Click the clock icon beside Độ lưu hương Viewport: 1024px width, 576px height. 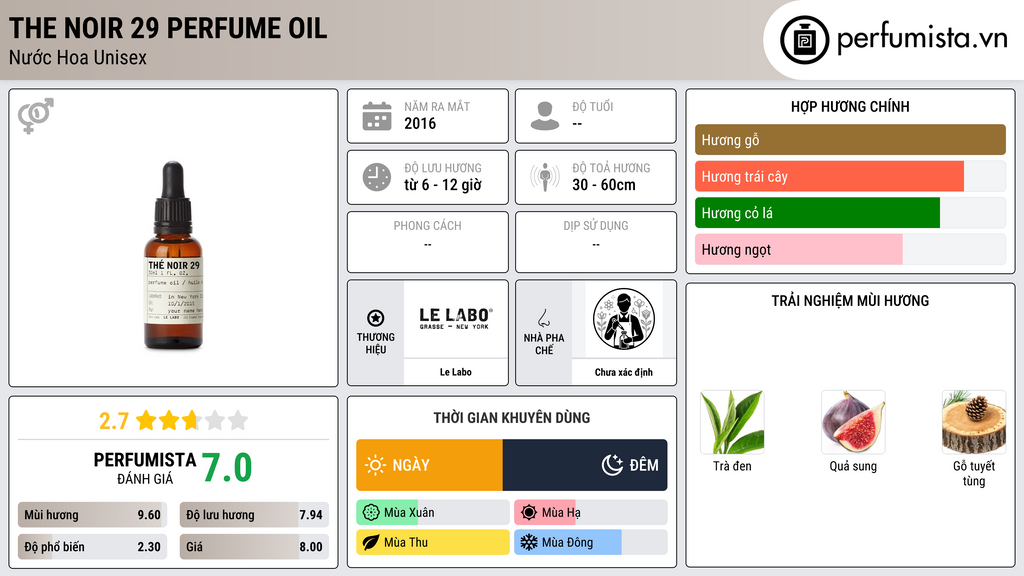pos(377,177)
